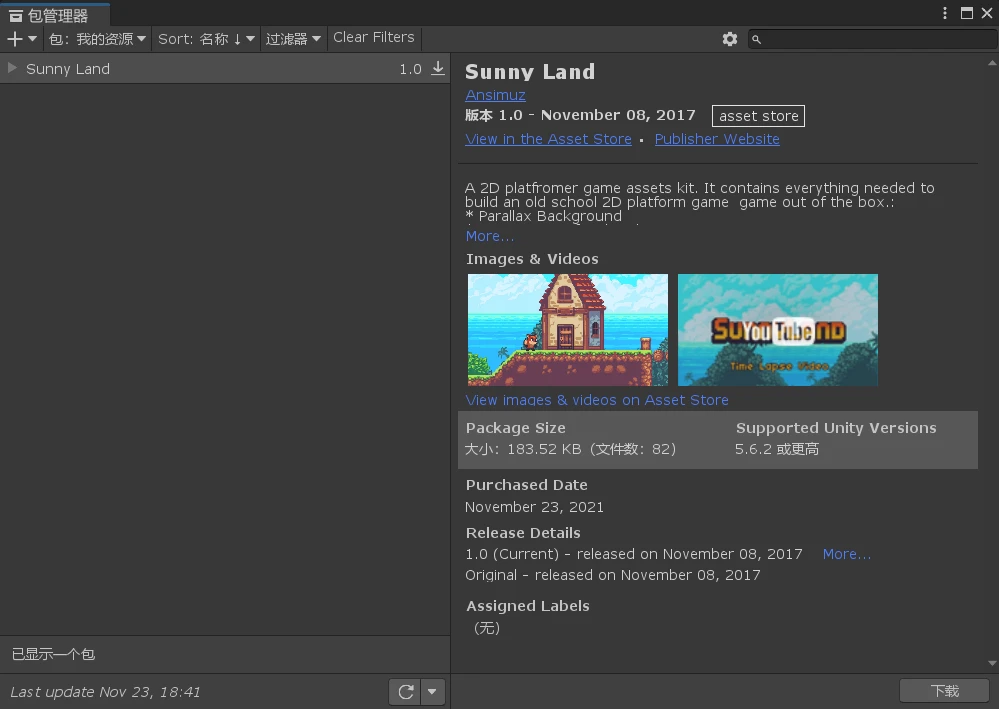
Task: Open the Publisher Website link
Action: click(717, 139)
